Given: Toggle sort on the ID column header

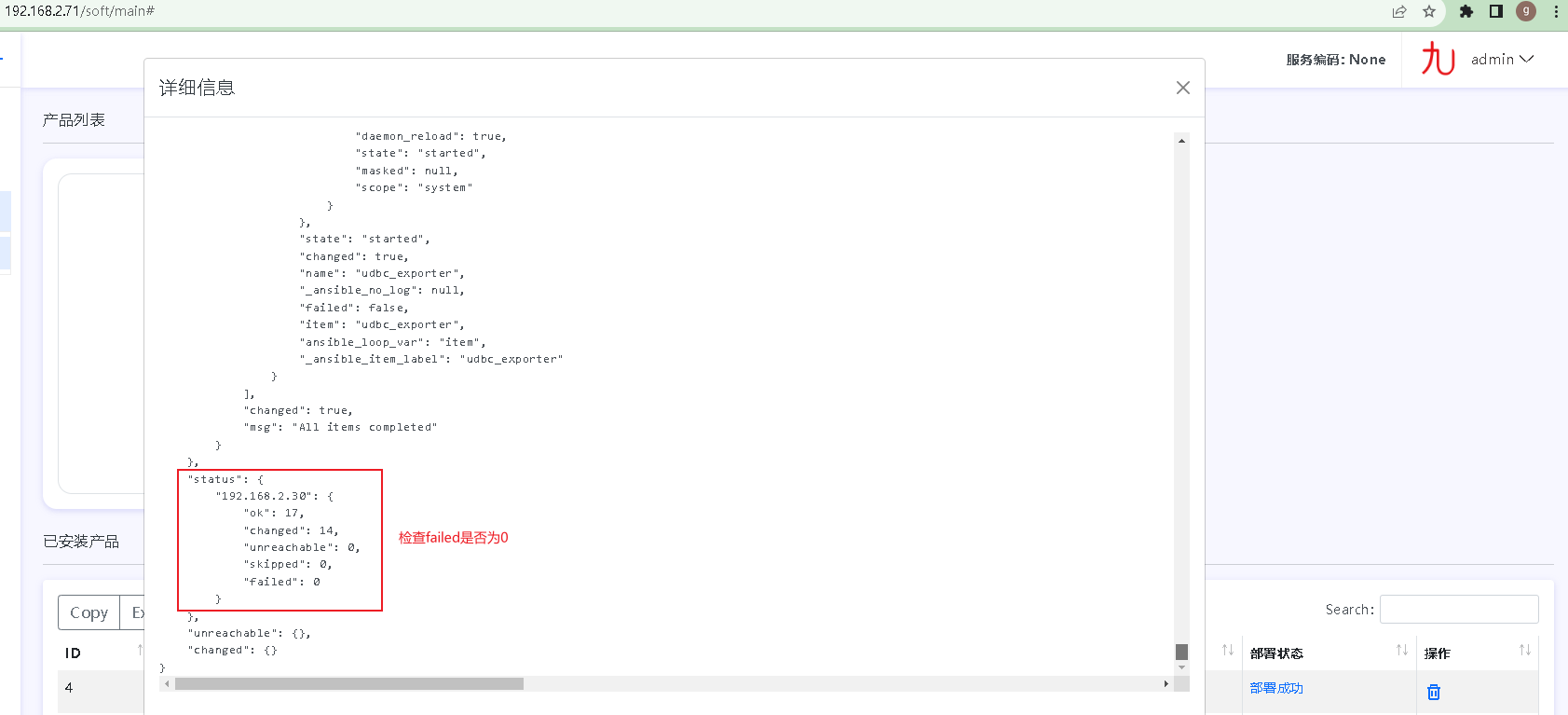Looking at the screenshot, I should tap(139, 651).
